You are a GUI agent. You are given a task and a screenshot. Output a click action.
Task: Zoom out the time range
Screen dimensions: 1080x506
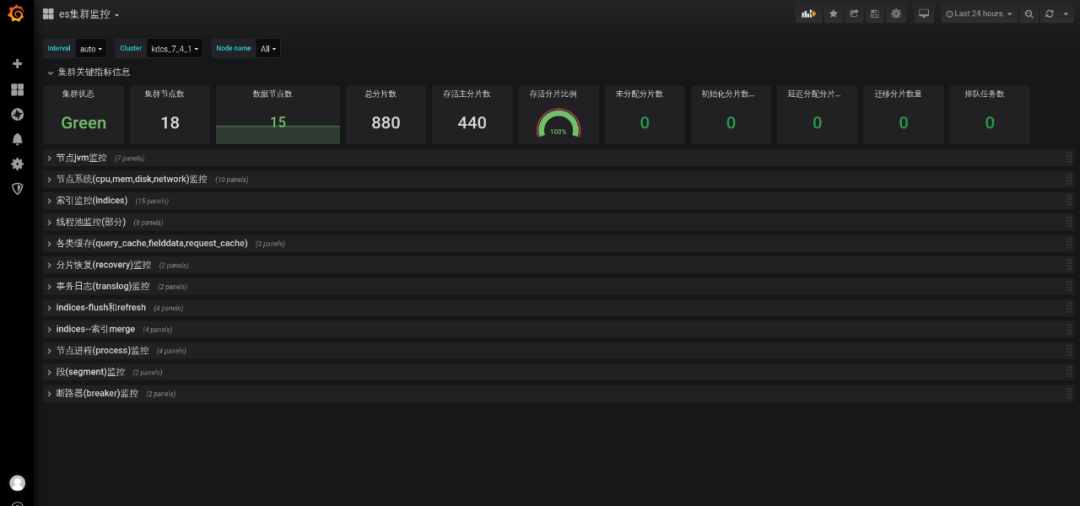click(1029, 14)
